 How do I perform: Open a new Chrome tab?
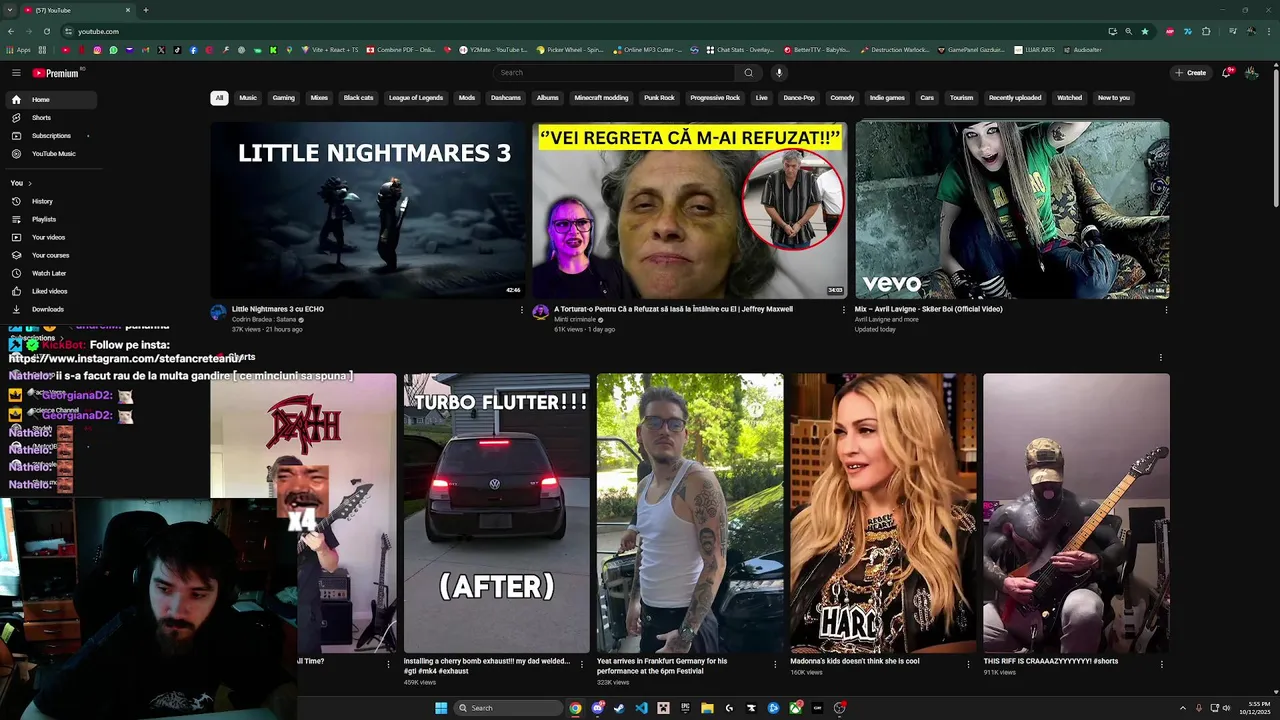click(146, 10)
